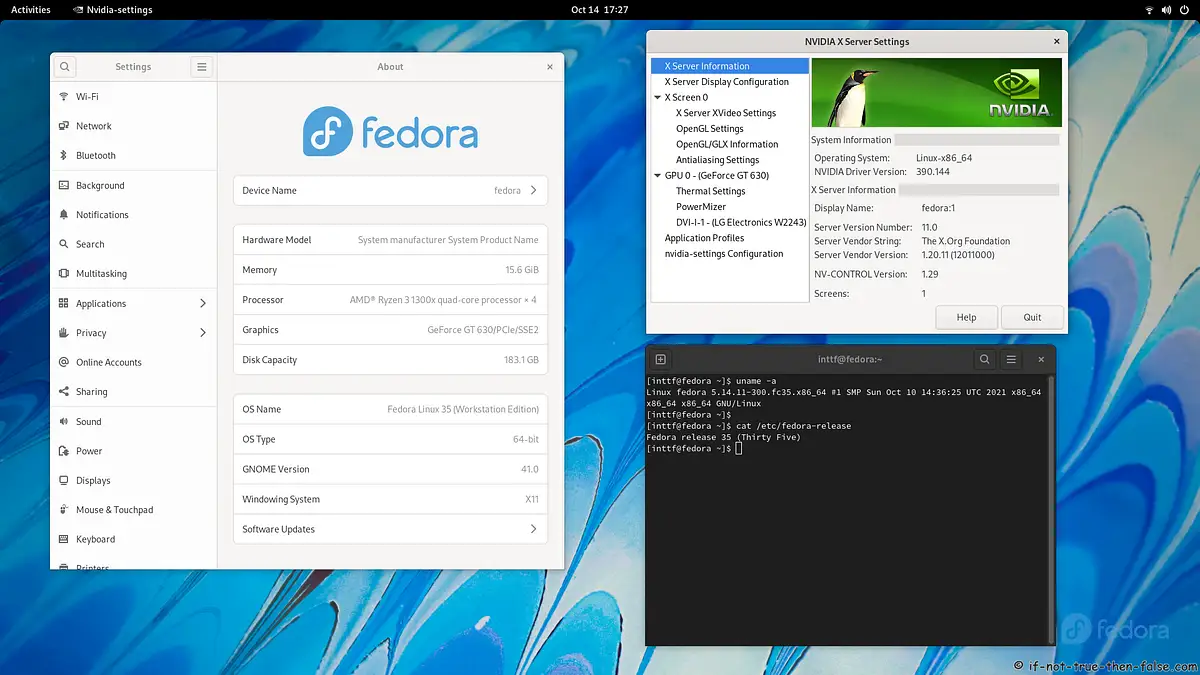
Task: Click the Graphics GeForce GT 630 row
Action: pyautogui.click(x=390, y=330)
